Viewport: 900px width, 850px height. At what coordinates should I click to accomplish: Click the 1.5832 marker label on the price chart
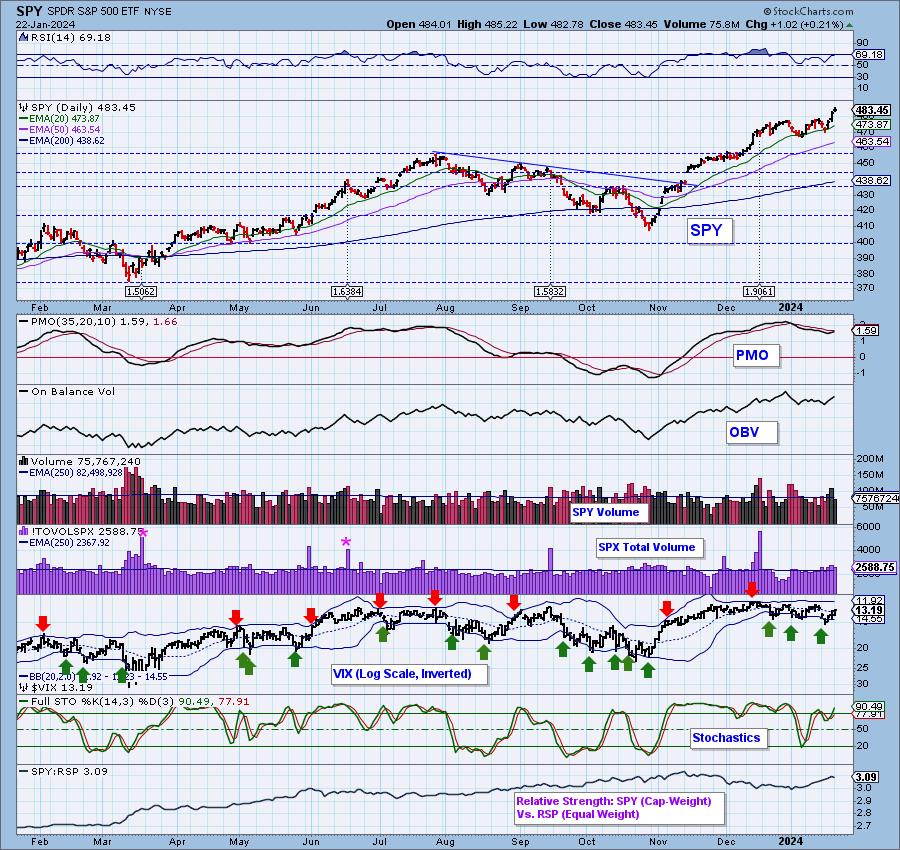click(550, 292)
